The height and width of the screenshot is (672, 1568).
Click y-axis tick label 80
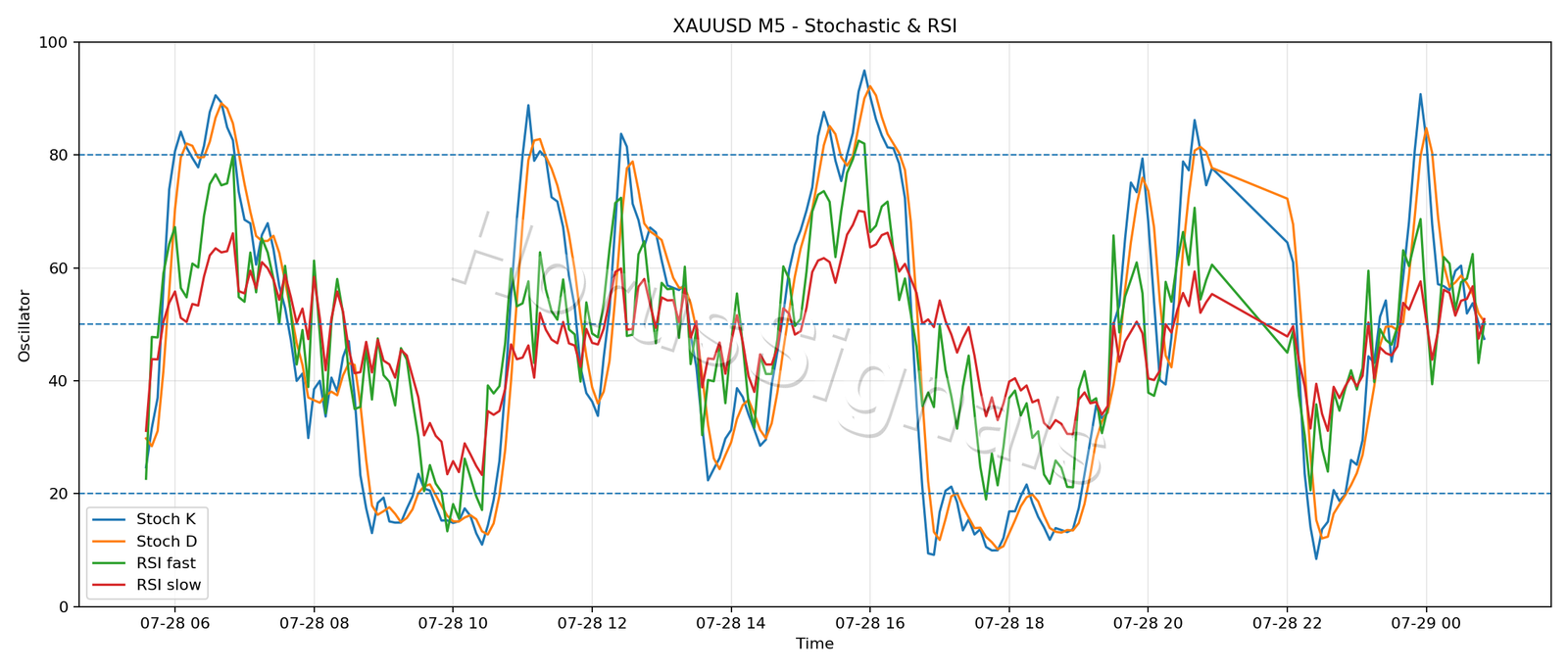(58, 156)
